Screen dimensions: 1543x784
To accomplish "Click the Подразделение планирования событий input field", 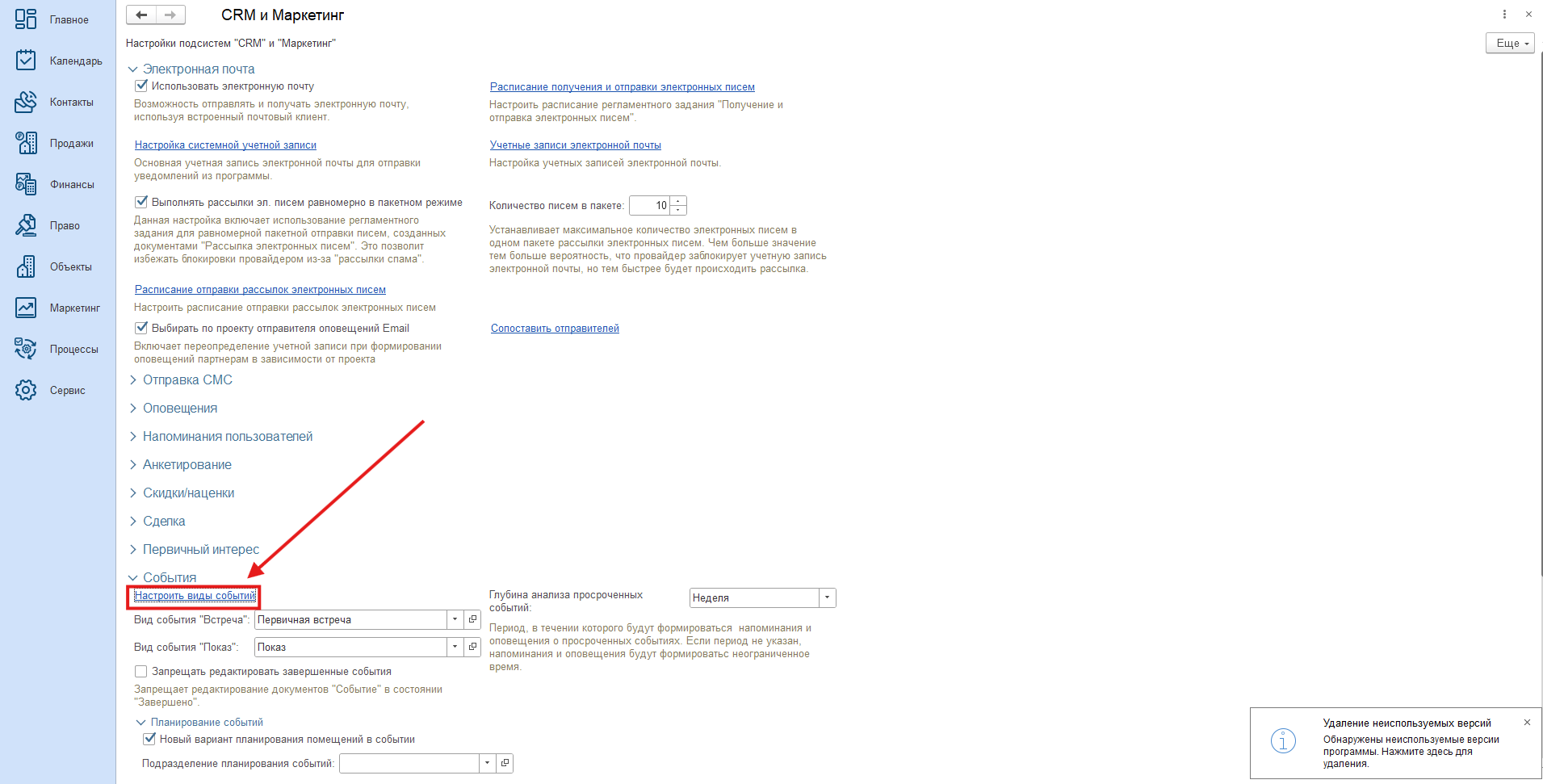I will [409, 763].
